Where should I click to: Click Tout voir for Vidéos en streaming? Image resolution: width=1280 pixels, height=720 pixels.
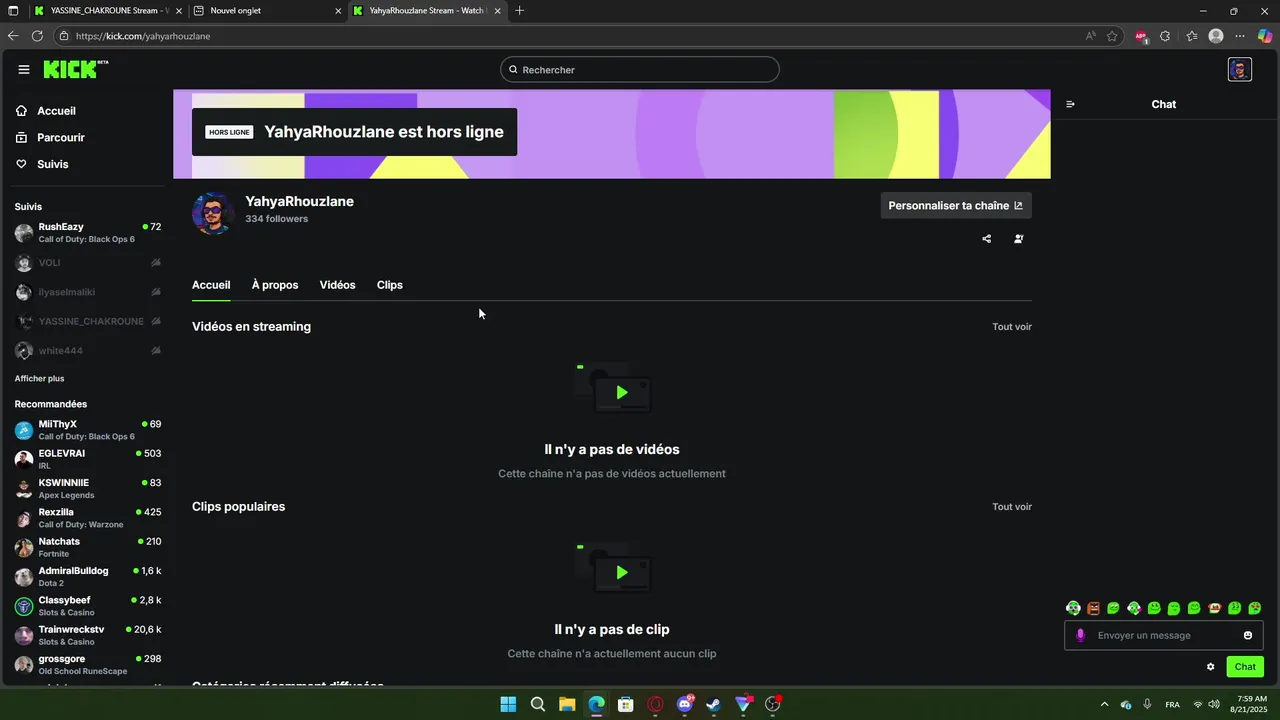pyautogui.click(x=1012, y=327)
